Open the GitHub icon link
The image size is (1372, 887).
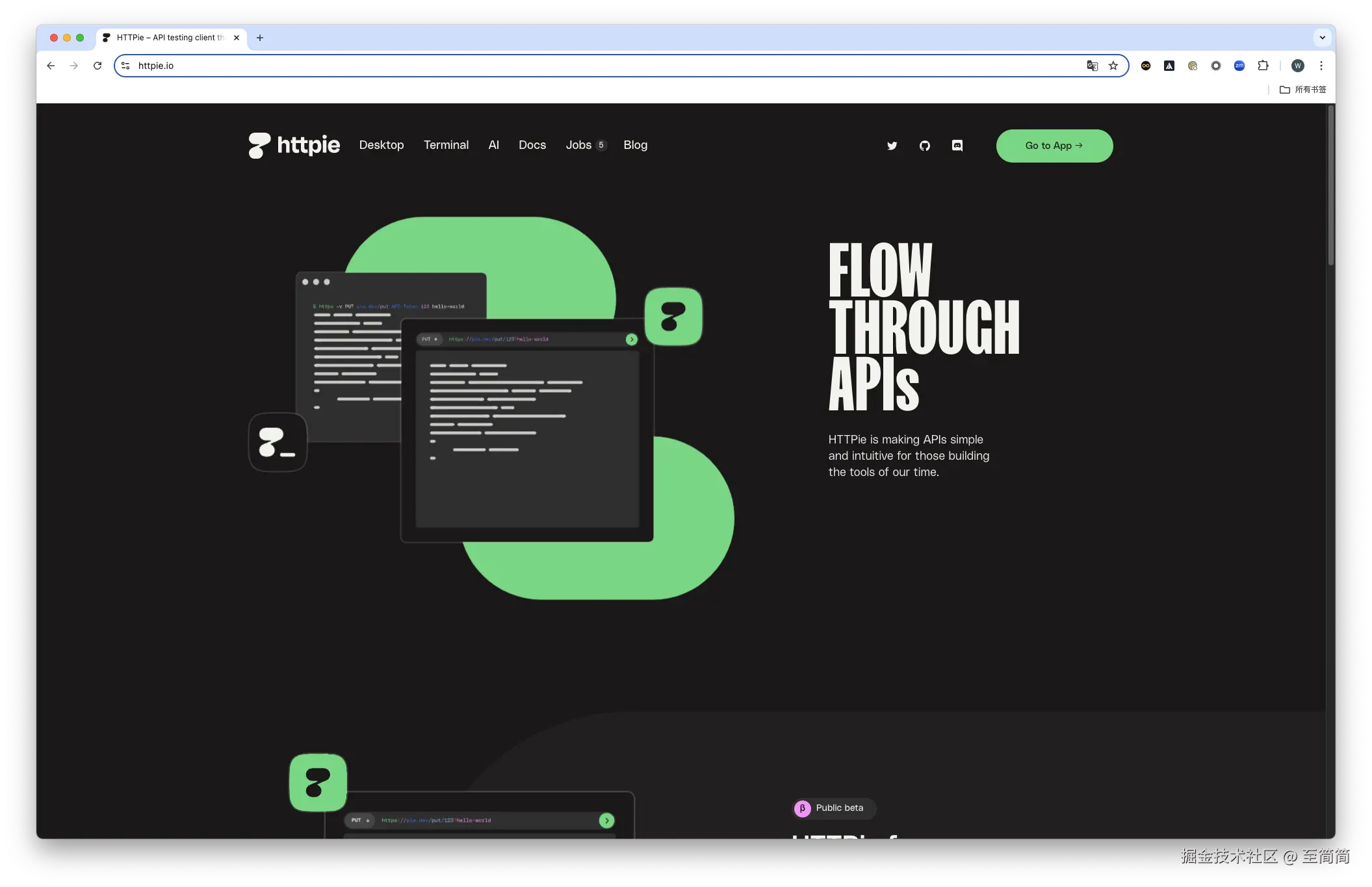tap(924, 146)
